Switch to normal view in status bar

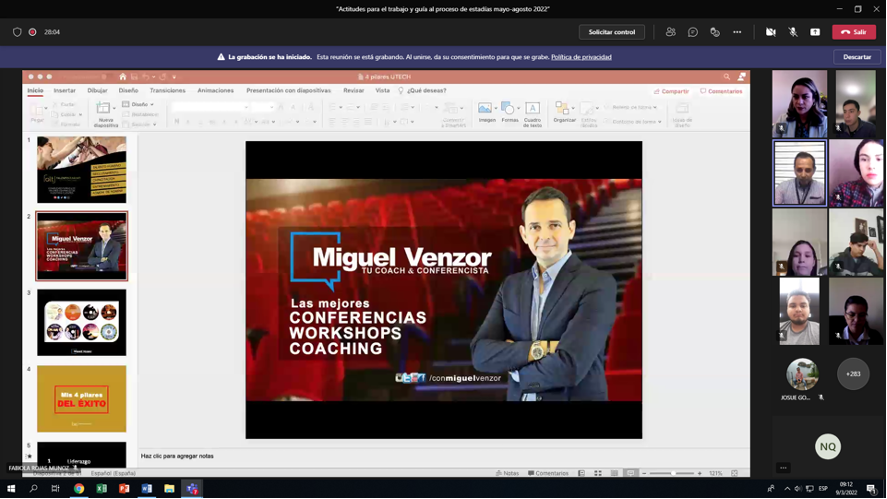pyautogui.click(x=582, y=473)
